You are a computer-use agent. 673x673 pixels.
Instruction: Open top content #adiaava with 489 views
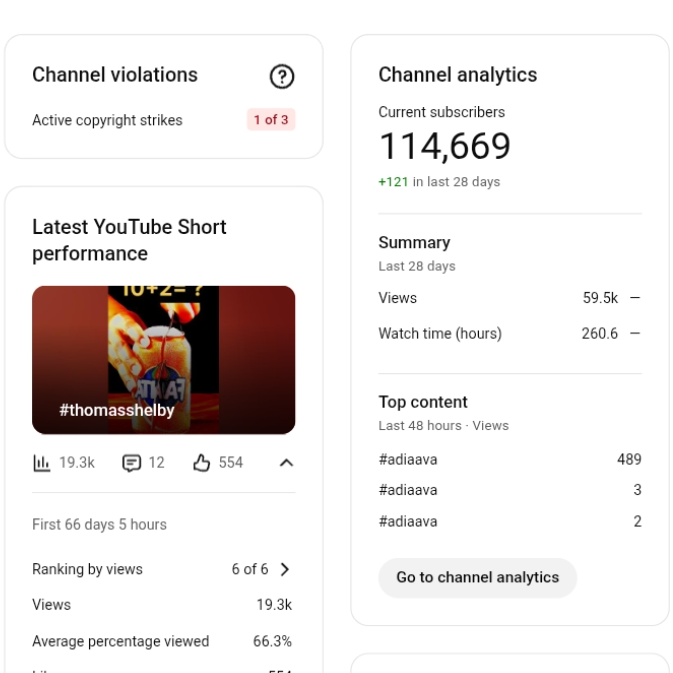pyautogui.click(x=408, y=459)
